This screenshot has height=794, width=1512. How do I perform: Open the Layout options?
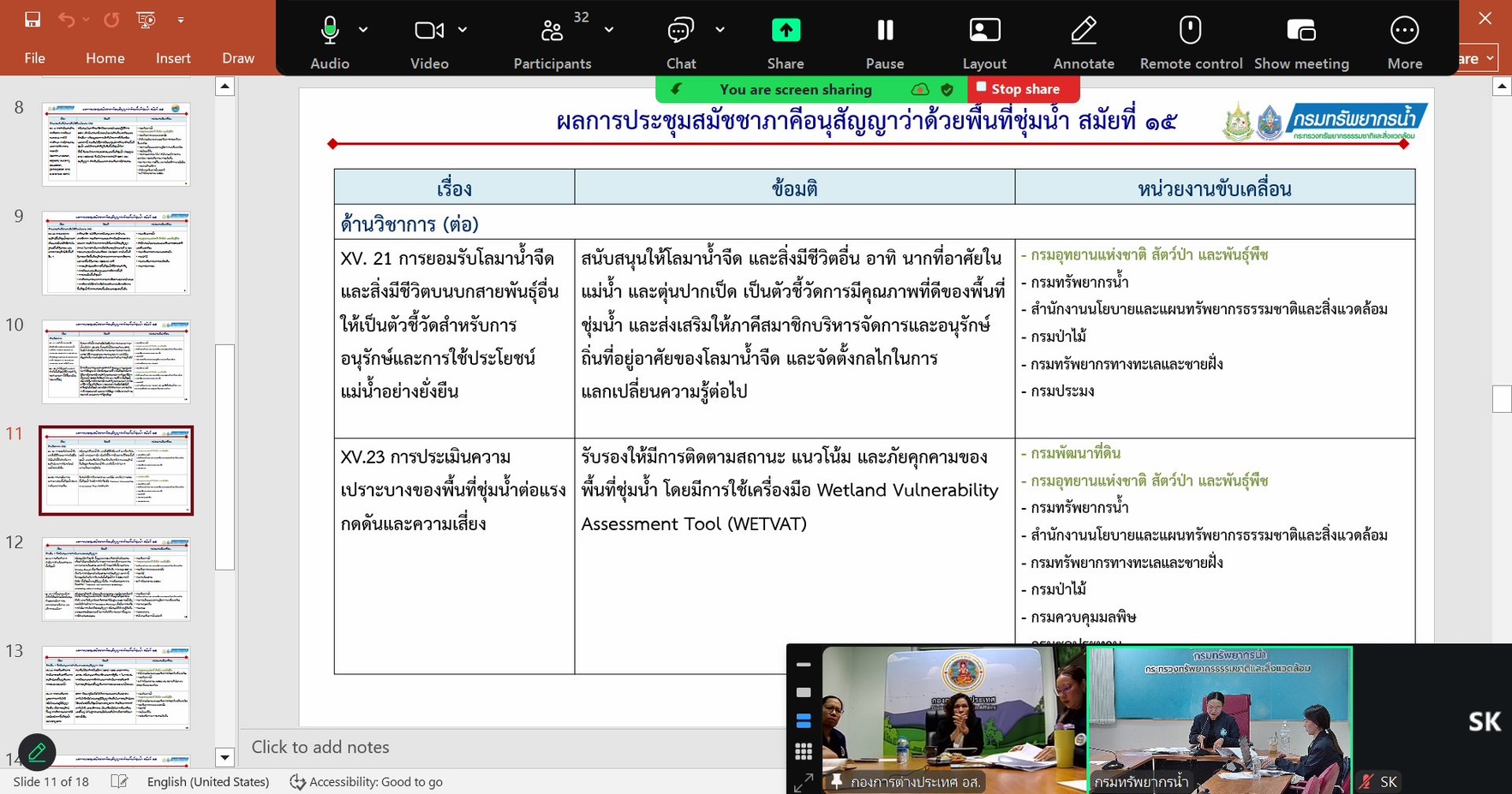984,40
